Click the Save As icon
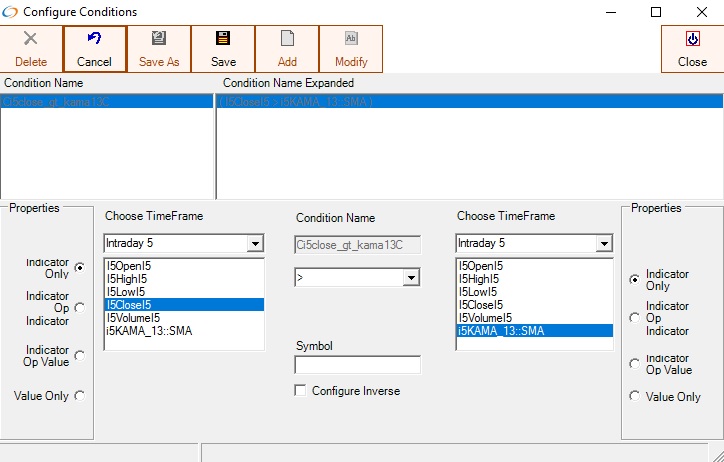The height and width of the screenshot is (462, 724). point(159,39)
